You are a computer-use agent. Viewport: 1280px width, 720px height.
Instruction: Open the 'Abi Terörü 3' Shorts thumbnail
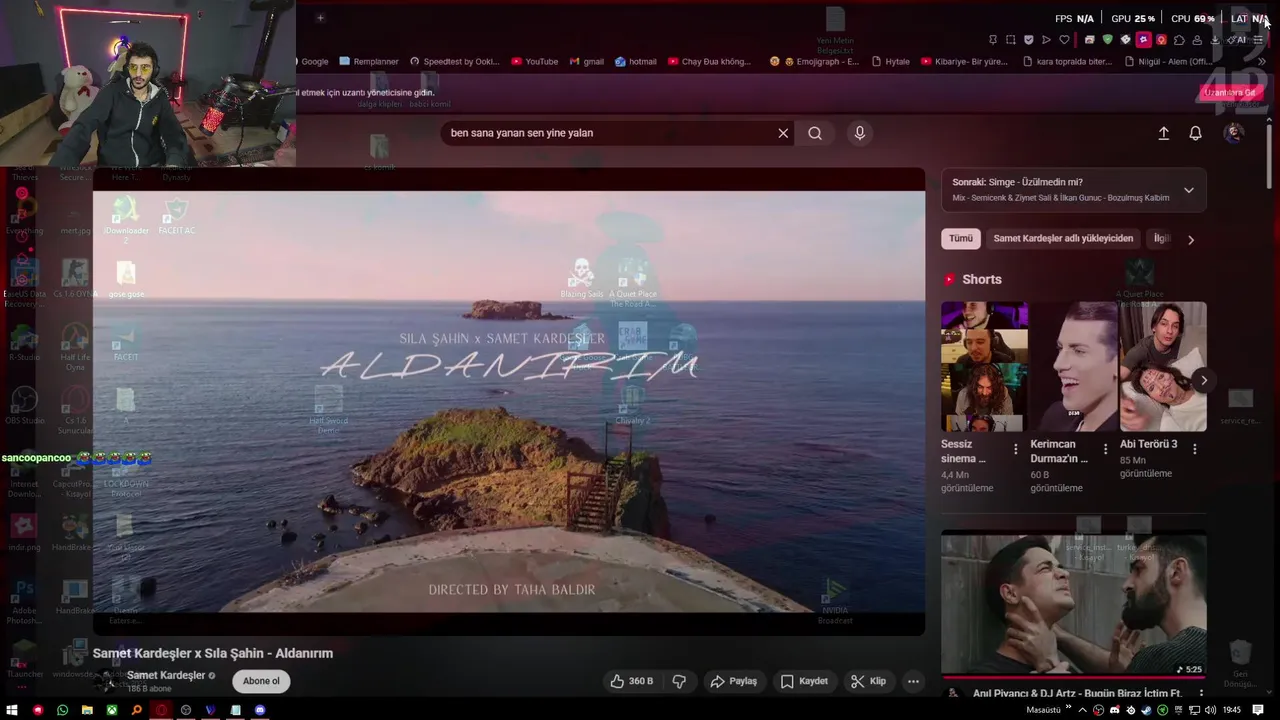click(x=1163, y=367)
